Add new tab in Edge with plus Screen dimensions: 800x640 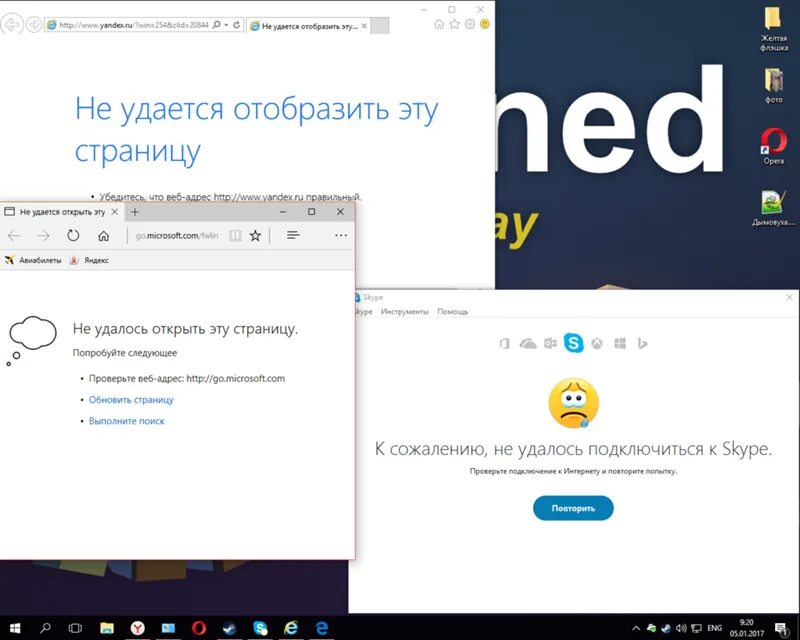135,212
